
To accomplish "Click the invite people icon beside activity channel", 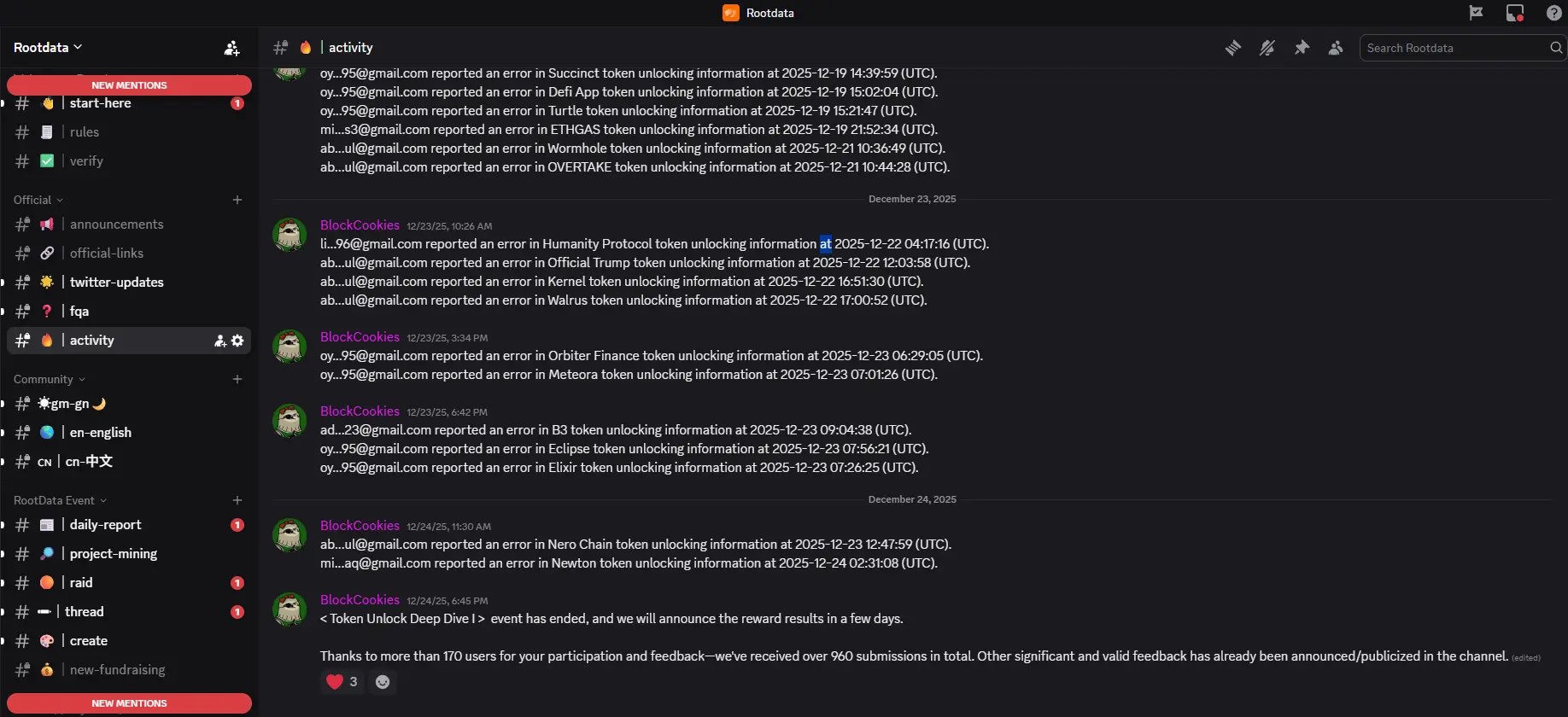I will coord(220,340).
